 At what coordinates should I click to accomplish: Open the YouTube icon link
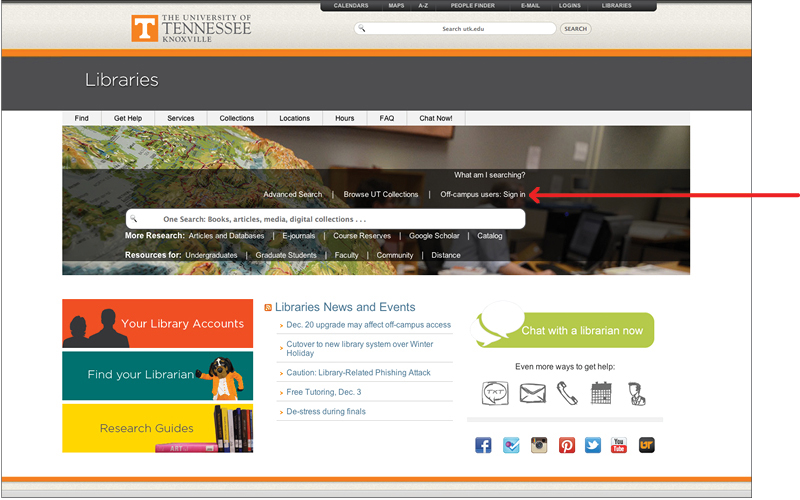(x=619, y=445)
